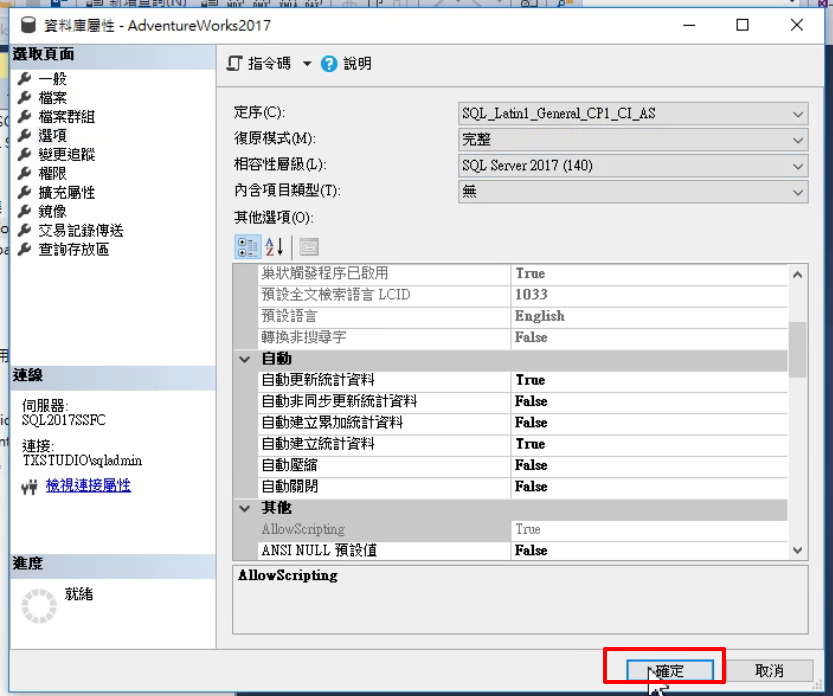This screenshot has width=833, height=696.
Task: Select the 選項 page
Action: [x=53, y=135]
